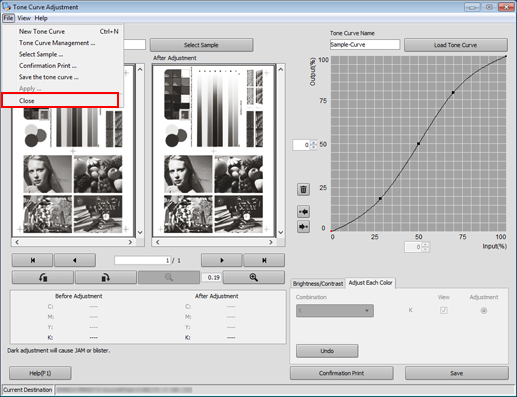Viewport: 517px width, 397px height.
Task: Open the File menu
Action: pyautogui.click(x=8, y=18)
